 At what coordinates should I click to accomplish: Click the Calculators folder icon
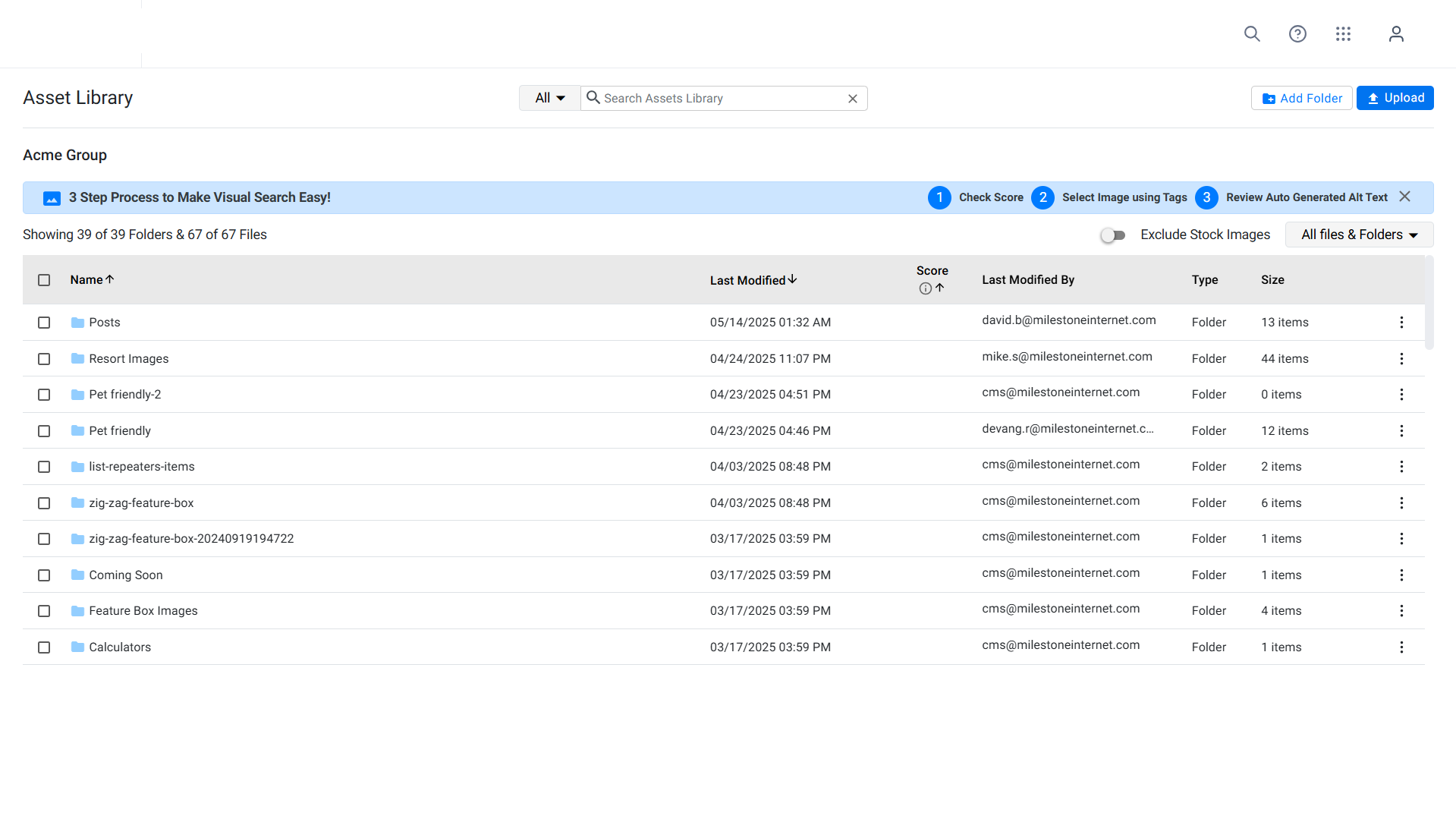click(77, 647)
